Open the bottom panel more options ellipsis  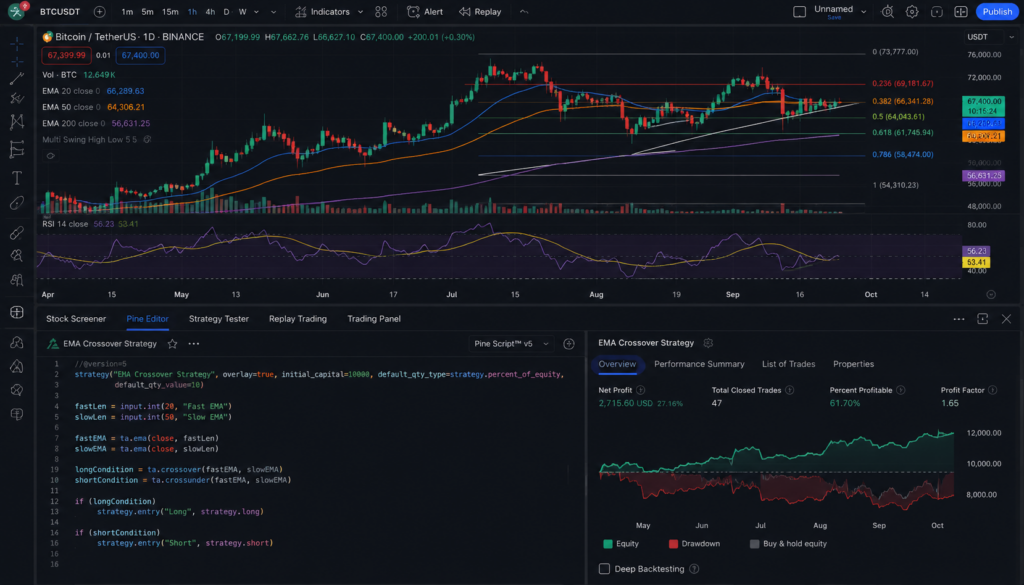(959, 319)
